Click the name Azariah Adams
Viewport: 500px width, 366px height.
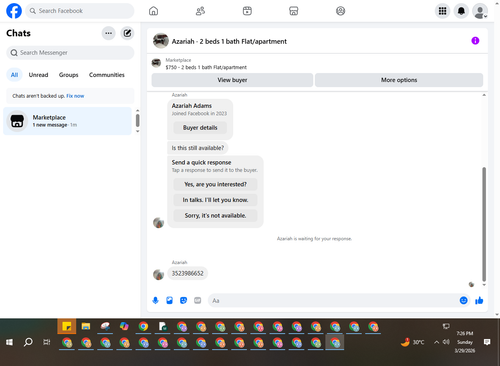click(192, 106)
